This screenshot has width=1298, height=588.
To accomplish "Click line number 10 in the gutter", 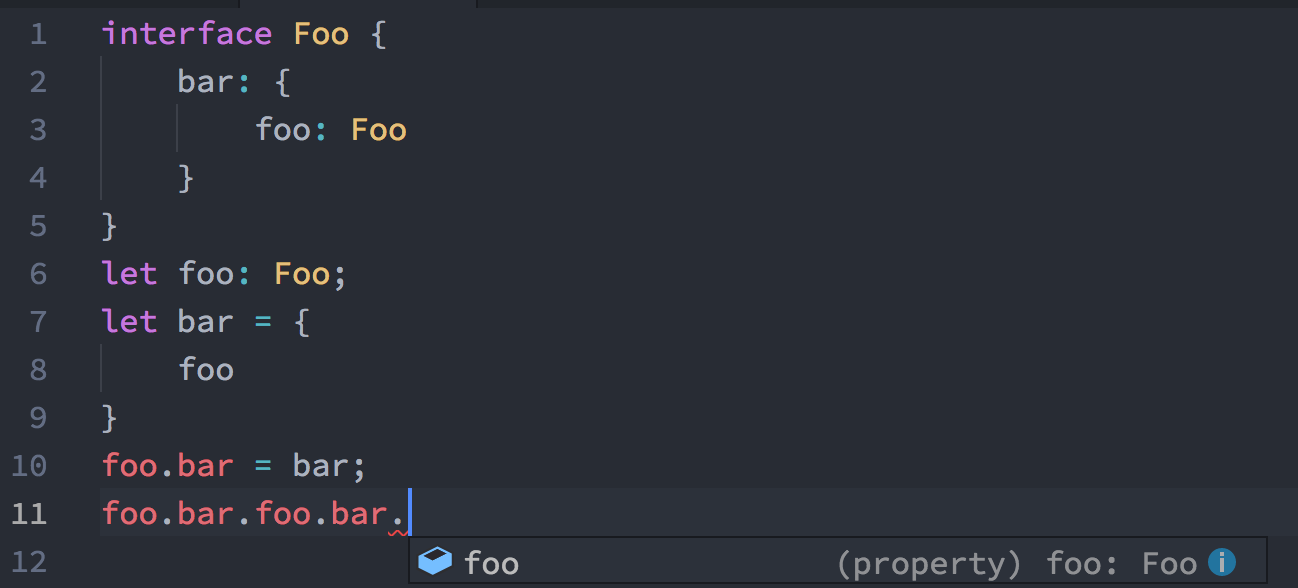I will click(x=30, y=466).
